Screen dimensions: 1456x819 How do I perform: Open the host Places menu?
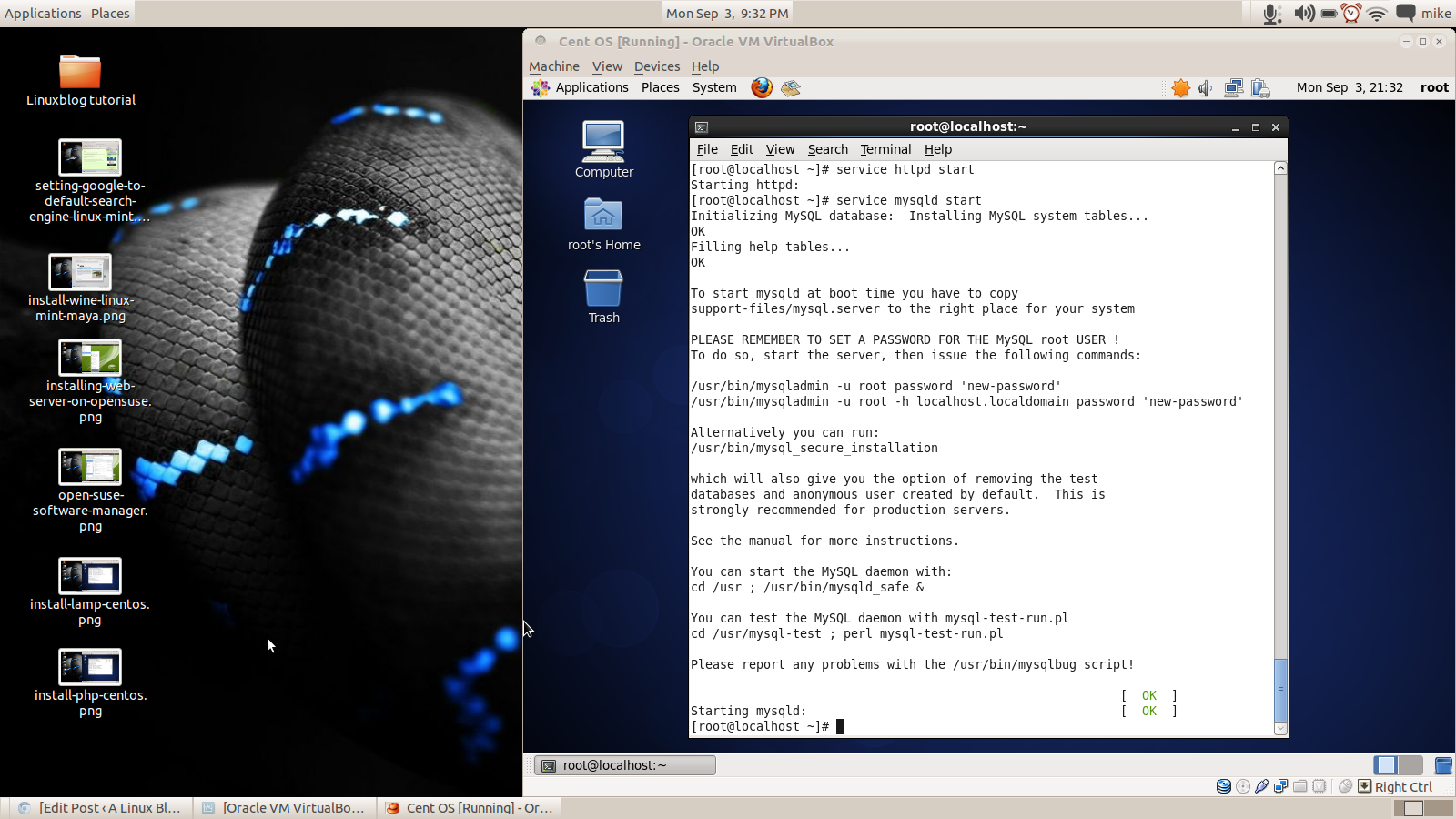click(110, 13)
